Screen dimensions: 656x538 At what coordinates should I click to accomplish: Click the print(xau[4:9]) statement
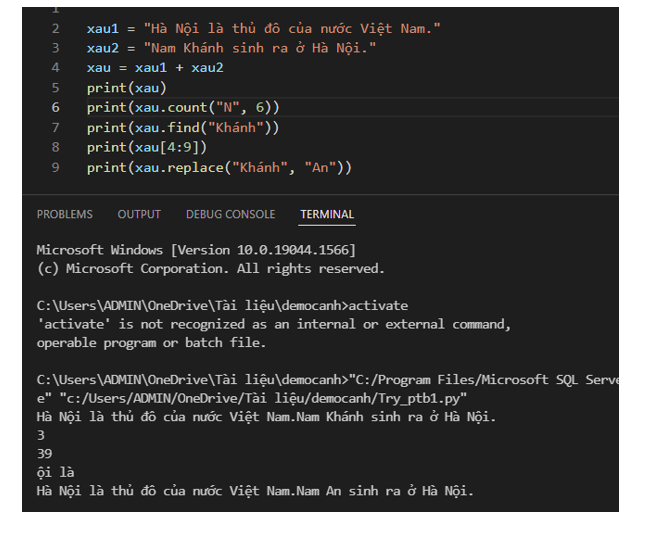pos(147,147)
